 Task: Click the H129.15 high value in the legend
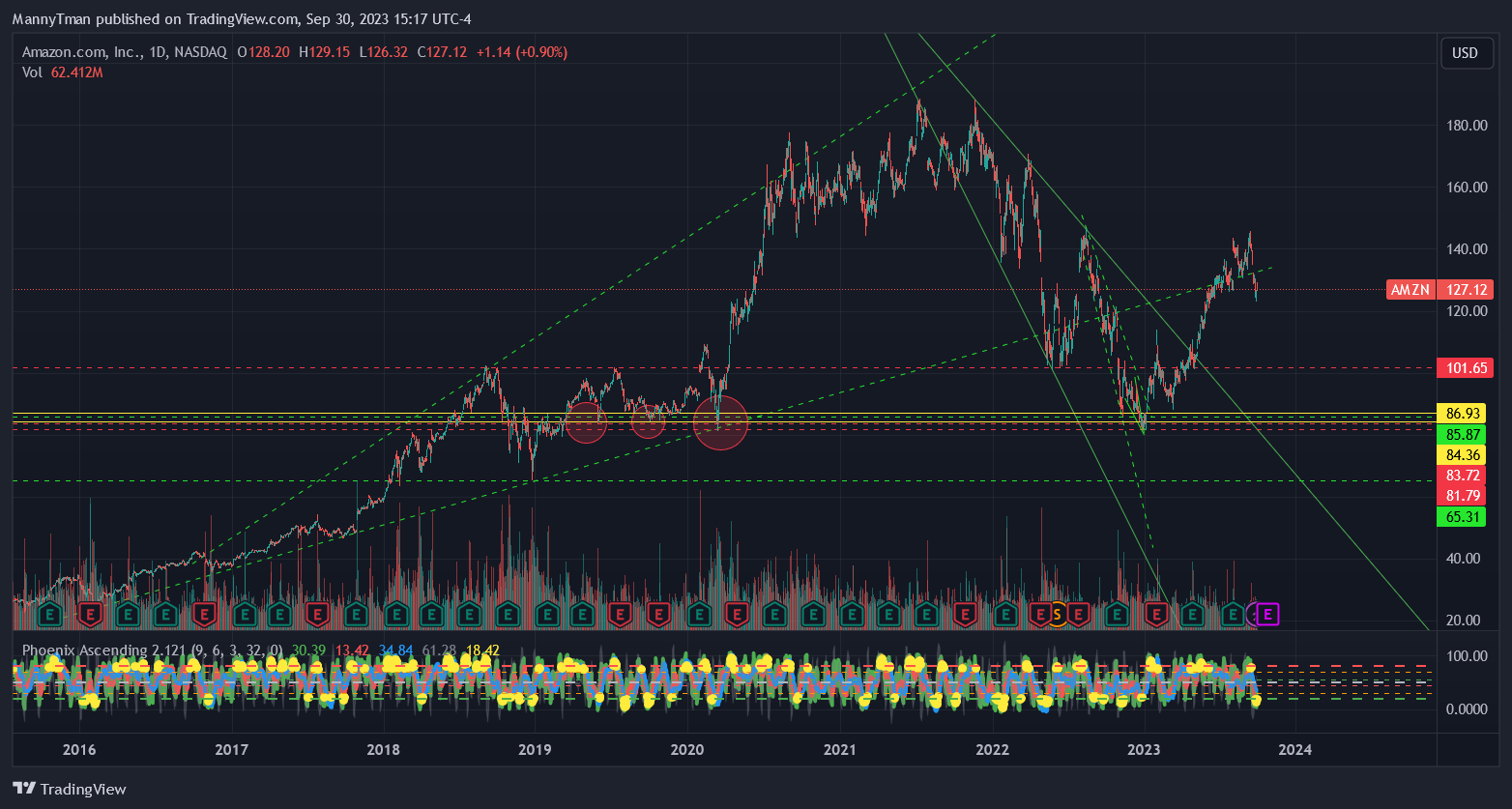pyautogui.click(x=325, y=52)
